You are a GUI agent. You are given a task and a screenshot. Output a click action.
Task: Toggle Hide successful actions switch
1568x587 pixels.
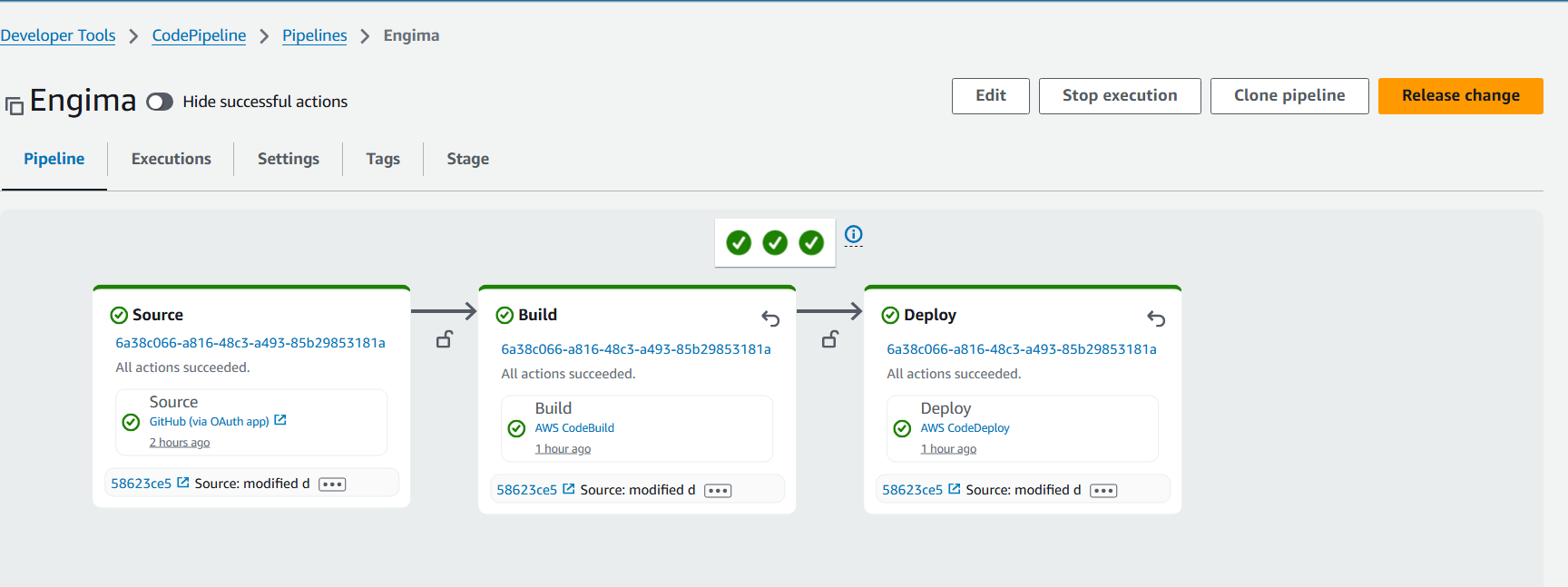point(160,102)
